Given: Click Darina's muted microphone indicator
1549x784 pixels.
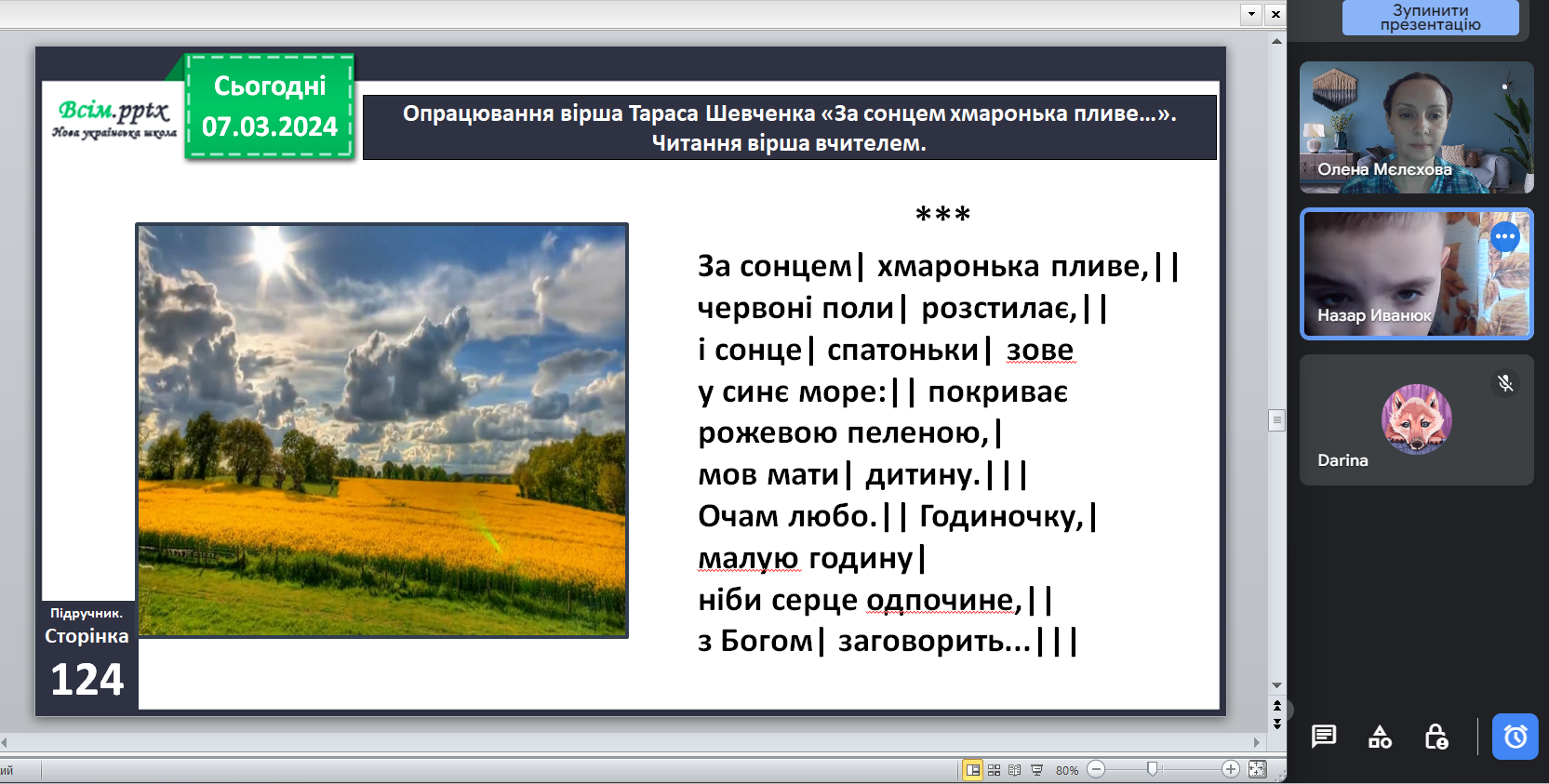Looking at the screenshot, I should (1505, 383).
